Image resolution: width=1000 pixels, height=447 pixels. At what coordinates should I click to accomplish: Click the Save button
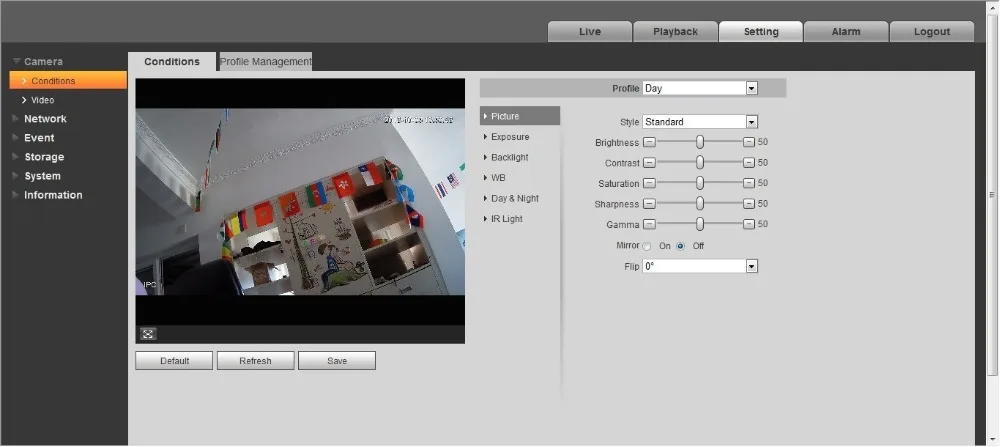click(x=337, y=361)
